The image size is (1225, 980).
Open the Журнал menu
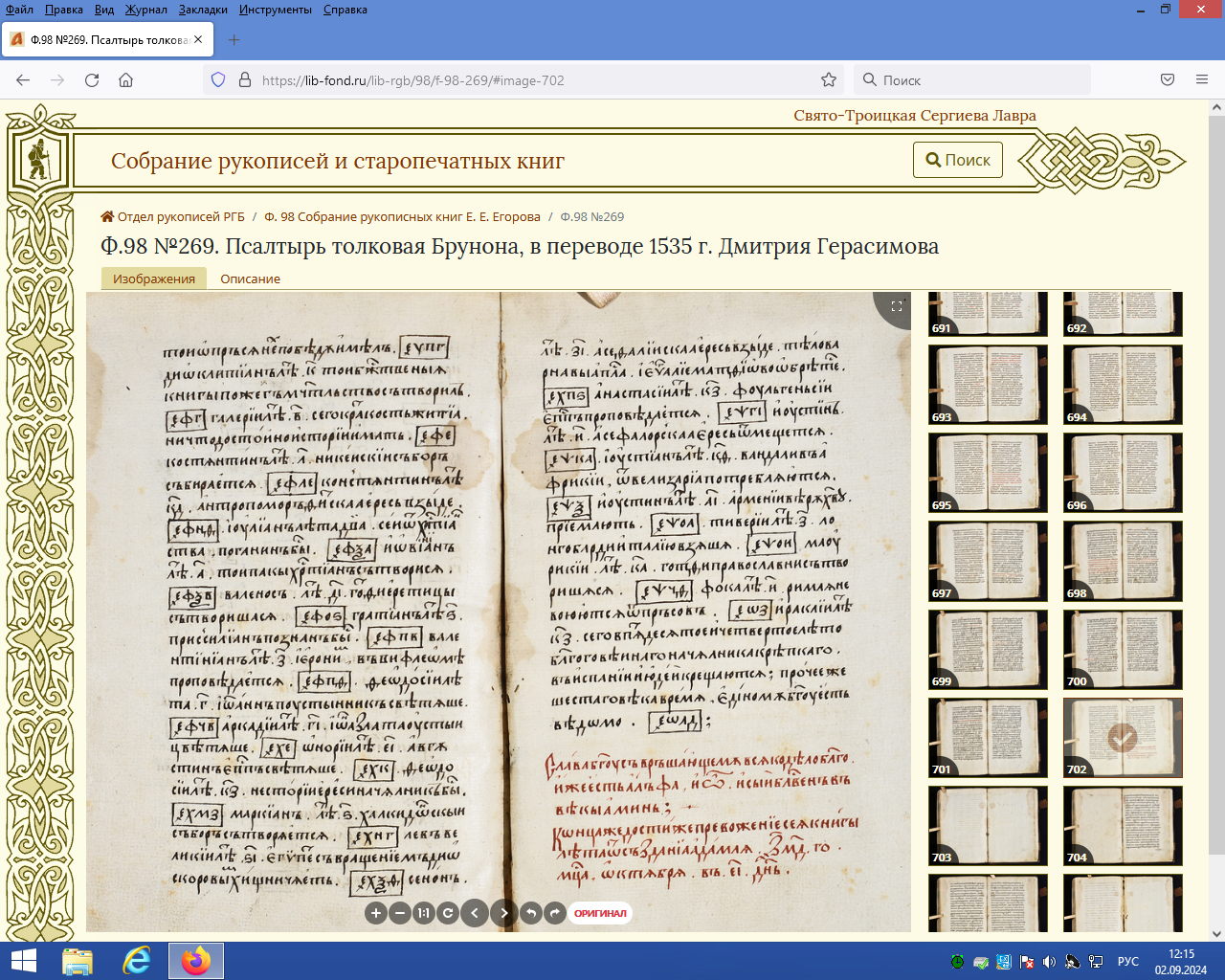coord(145,10)
